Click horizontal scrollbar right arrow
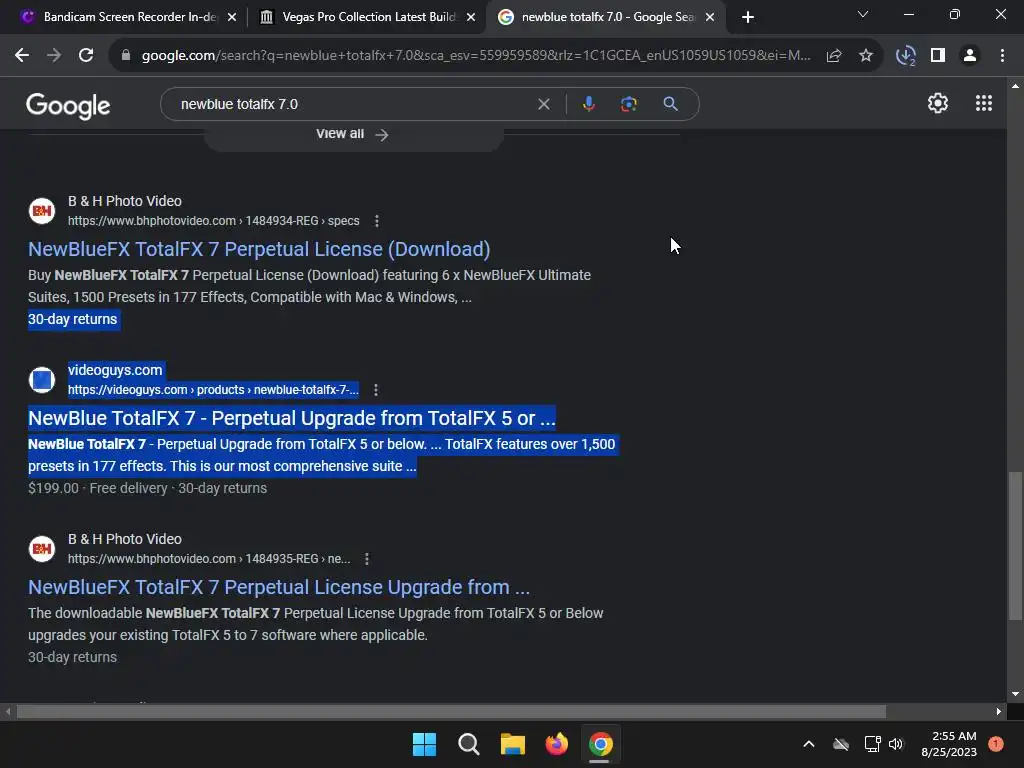This screenshot has width=1024, height=768. tap(999, 712)
